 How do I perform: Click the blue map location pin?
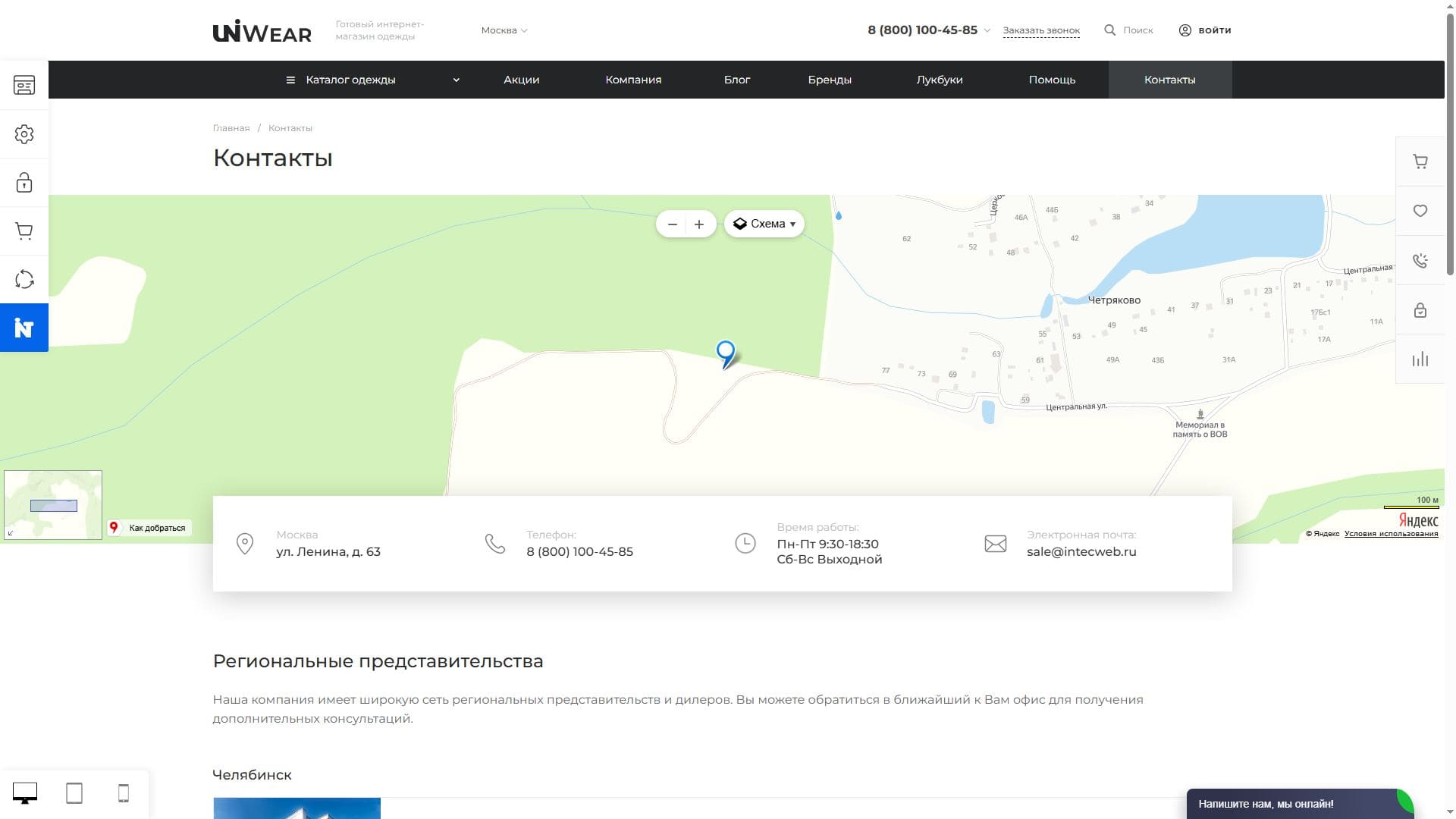click(726, 352)
